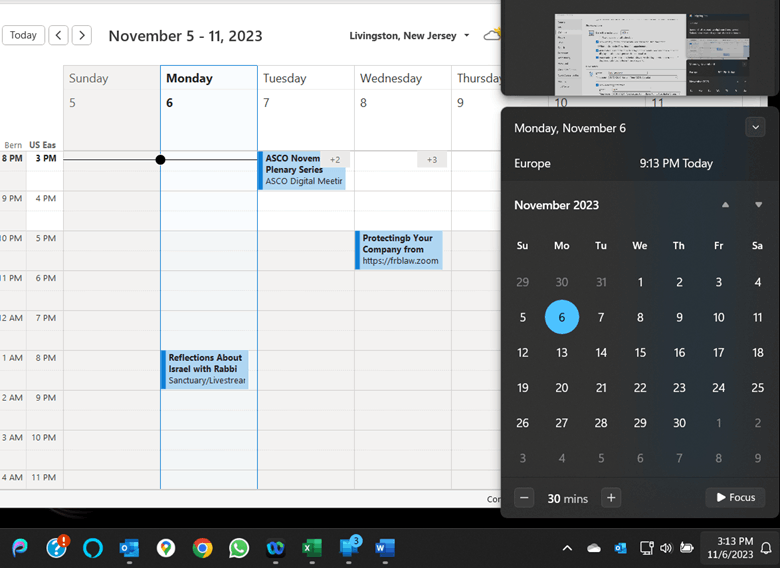Image resolution: width=780 pixels, height=568 pixels.
Task: Open notifications bell icon
Action: pos(767,548)
